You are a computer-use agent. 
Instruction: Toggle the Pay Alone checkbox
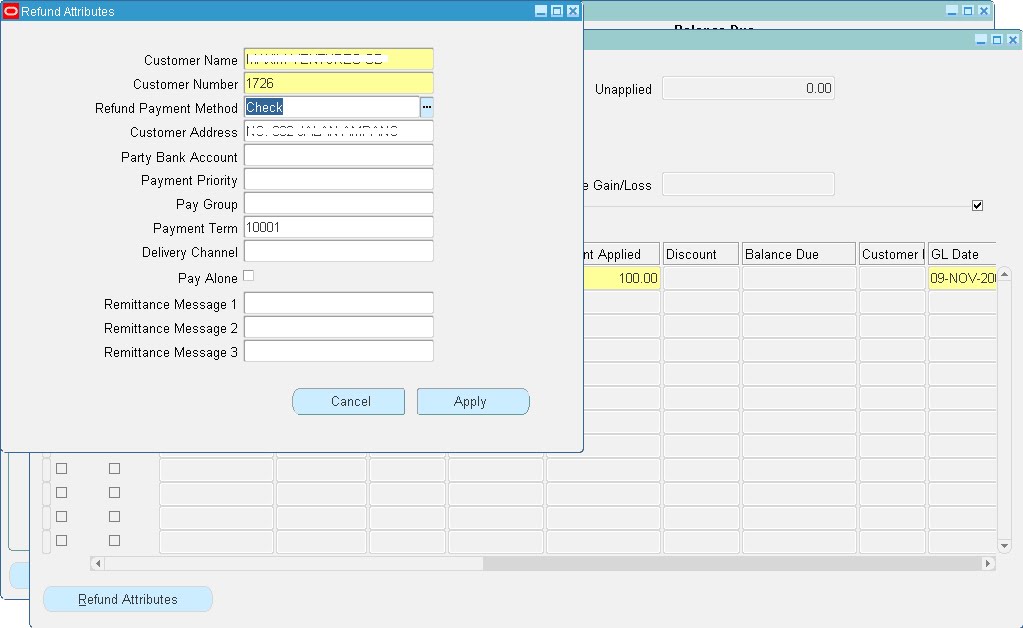pos(250,277)
